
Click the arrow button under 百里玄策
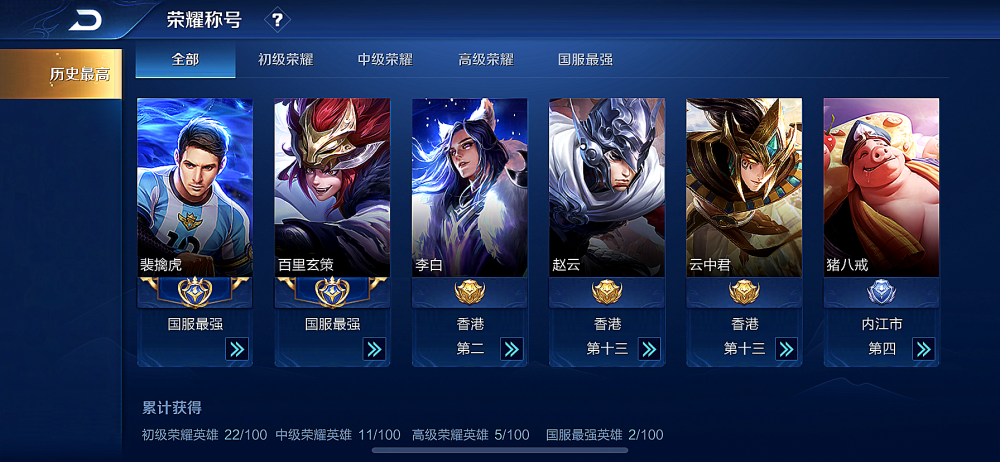tap(374, 349)
